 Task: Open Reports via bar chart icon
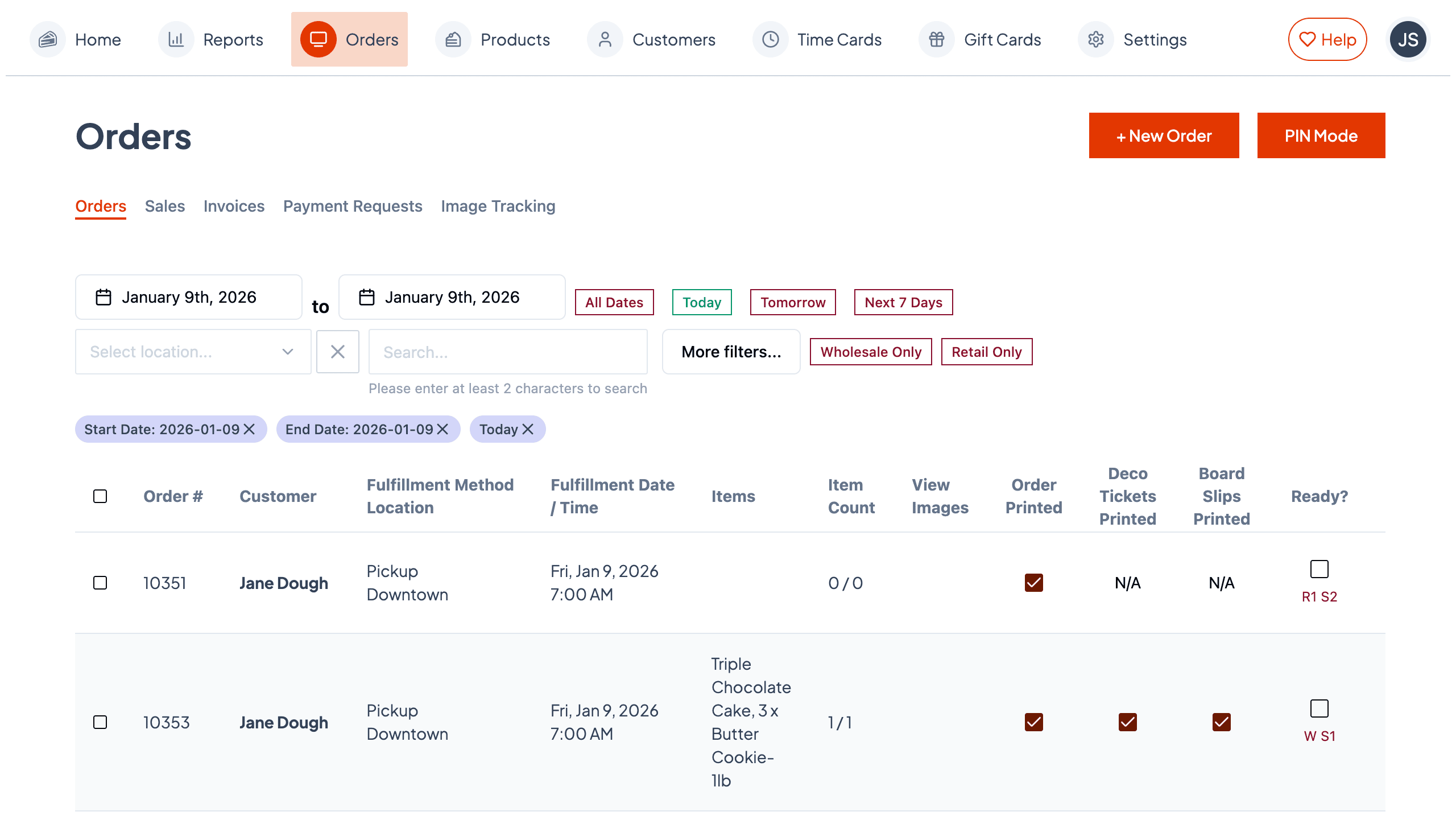[176, 39]
